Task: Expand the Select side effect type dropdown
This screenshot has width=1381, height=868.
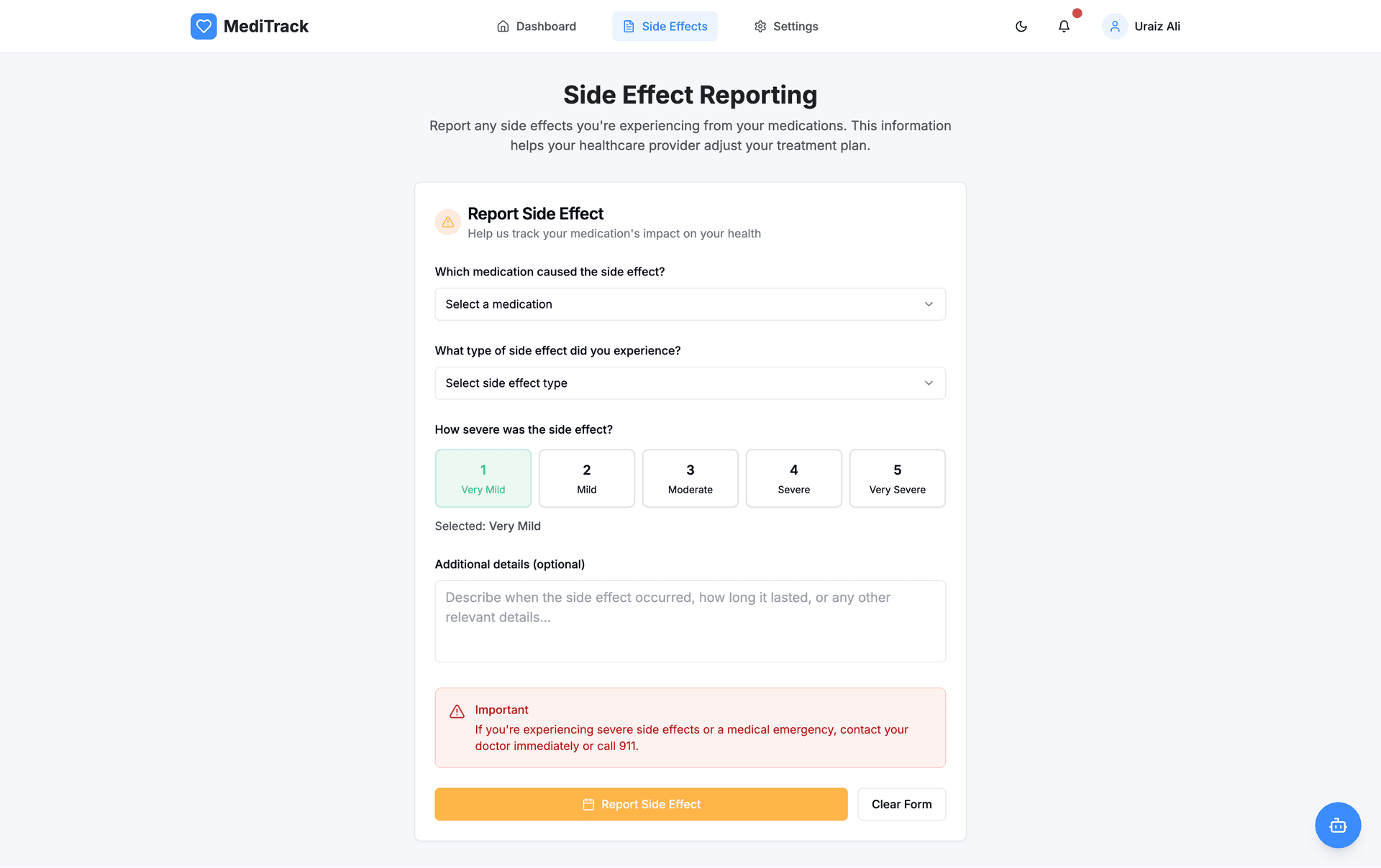Action: click(690, 383)
